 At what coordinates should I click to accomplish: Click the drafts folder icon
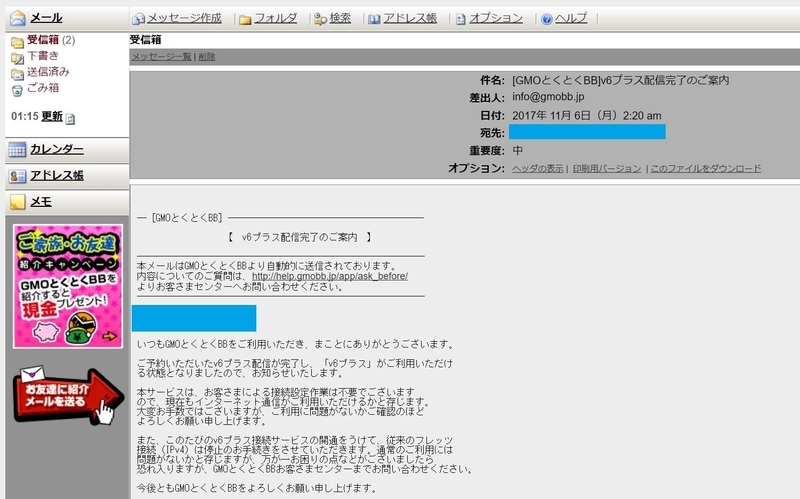pyautogui.click(x=17, y=58)
